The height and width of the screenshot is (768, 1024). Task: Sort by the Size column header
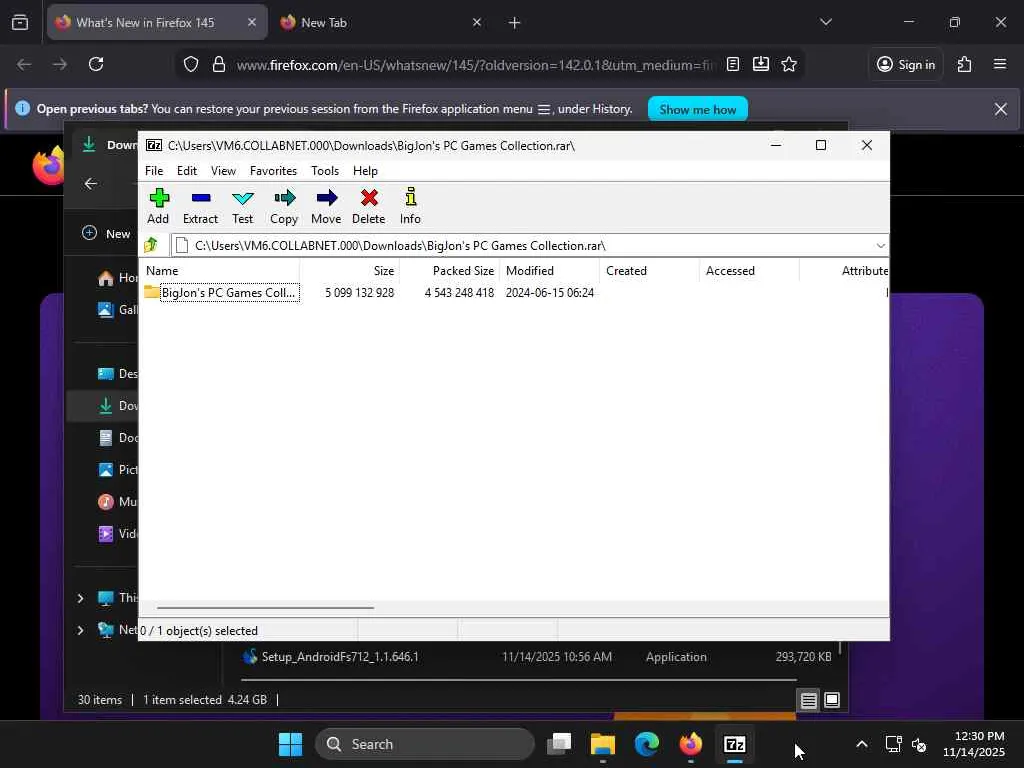350,270
